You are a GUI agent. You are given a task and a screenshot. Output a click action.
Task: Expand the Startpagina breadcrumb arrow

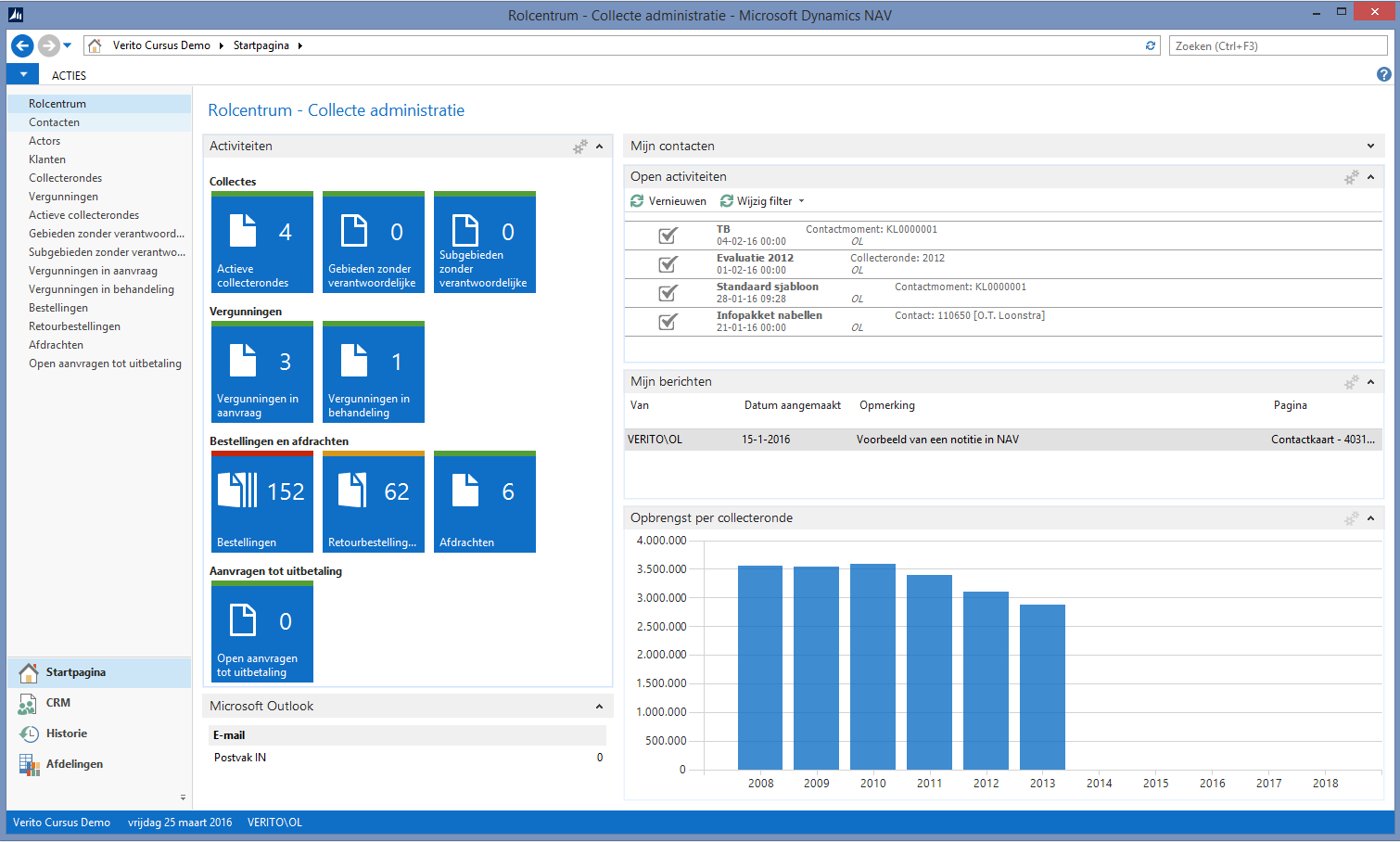coord(300,45)
